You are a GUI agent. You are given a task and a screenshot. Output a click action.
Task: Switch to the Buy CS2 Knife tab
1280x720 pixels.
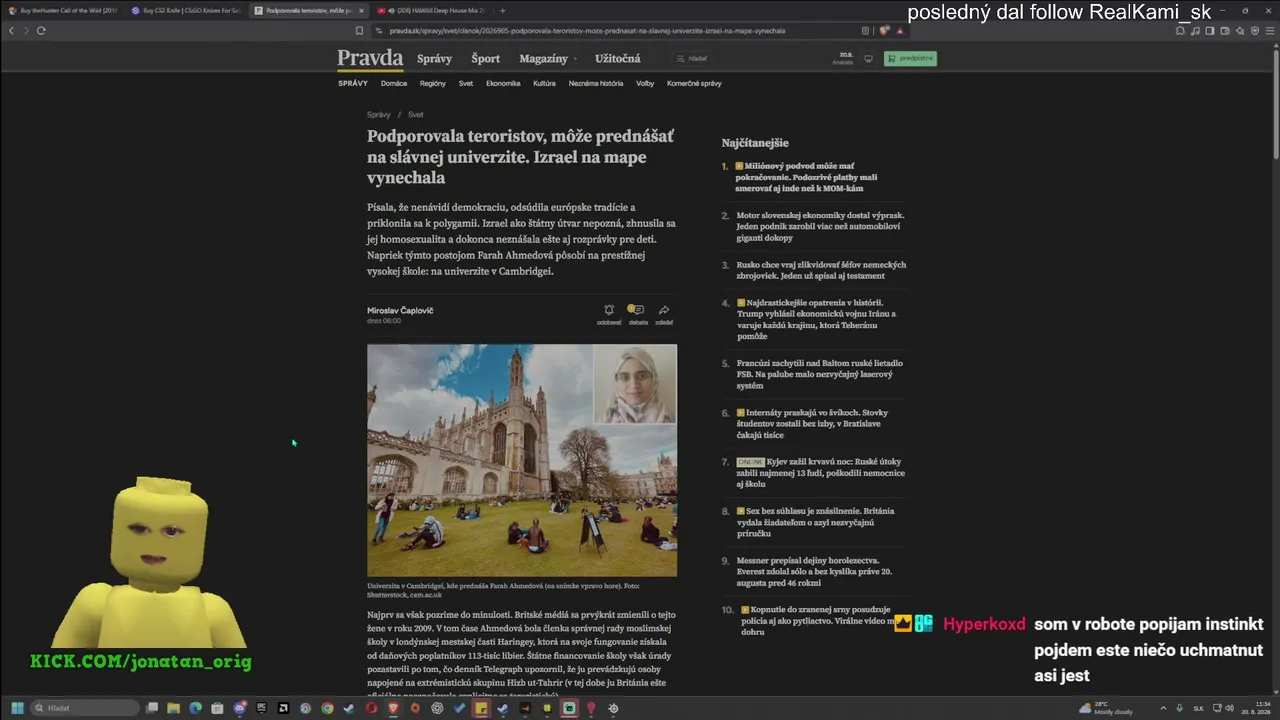185,11
